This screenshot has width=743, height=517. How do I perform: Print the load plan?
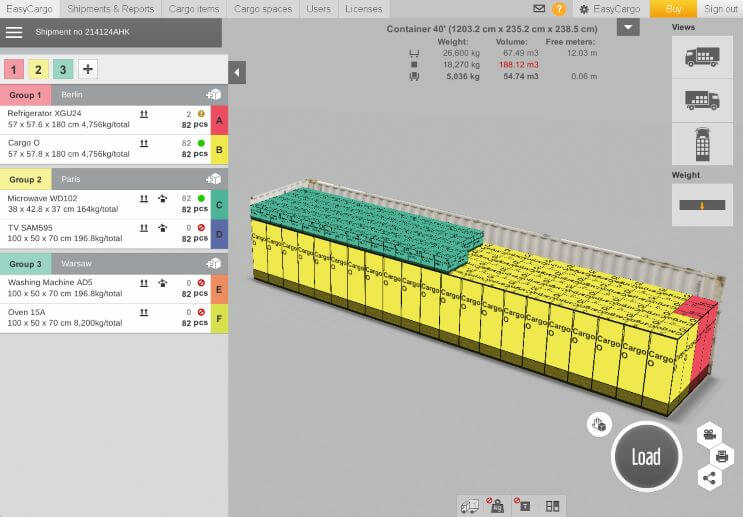[x=722, y=456]
